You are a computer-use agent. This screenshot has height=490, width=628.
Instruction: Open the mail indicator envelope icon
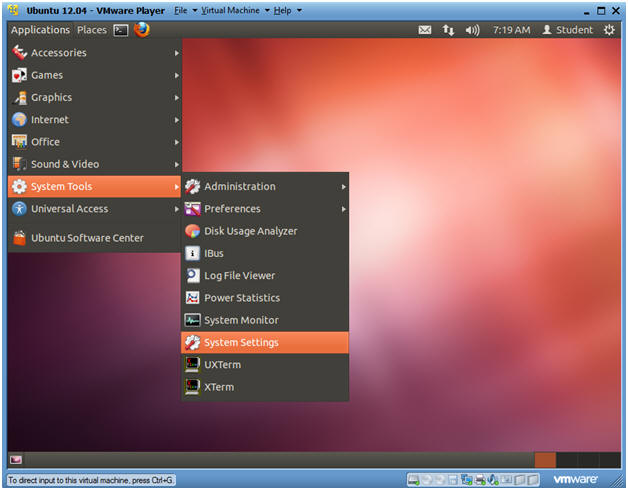pyautogui.click(x=425, y=30)
